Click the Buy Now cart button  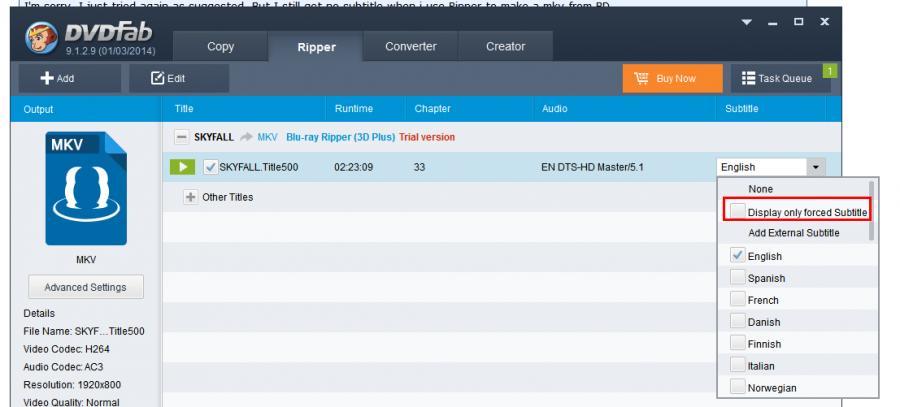(x=658, y=78)
